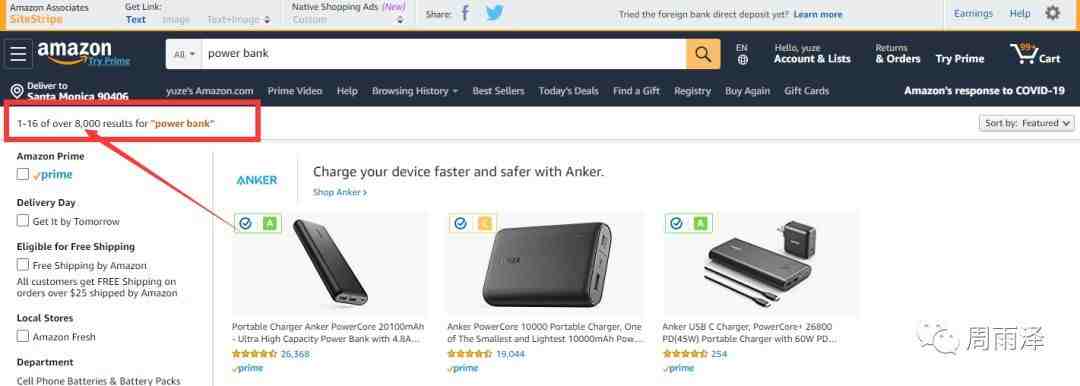Open the shopping cart icon
Viewport: 1080px width, 386px height.
coord(1035,54)
